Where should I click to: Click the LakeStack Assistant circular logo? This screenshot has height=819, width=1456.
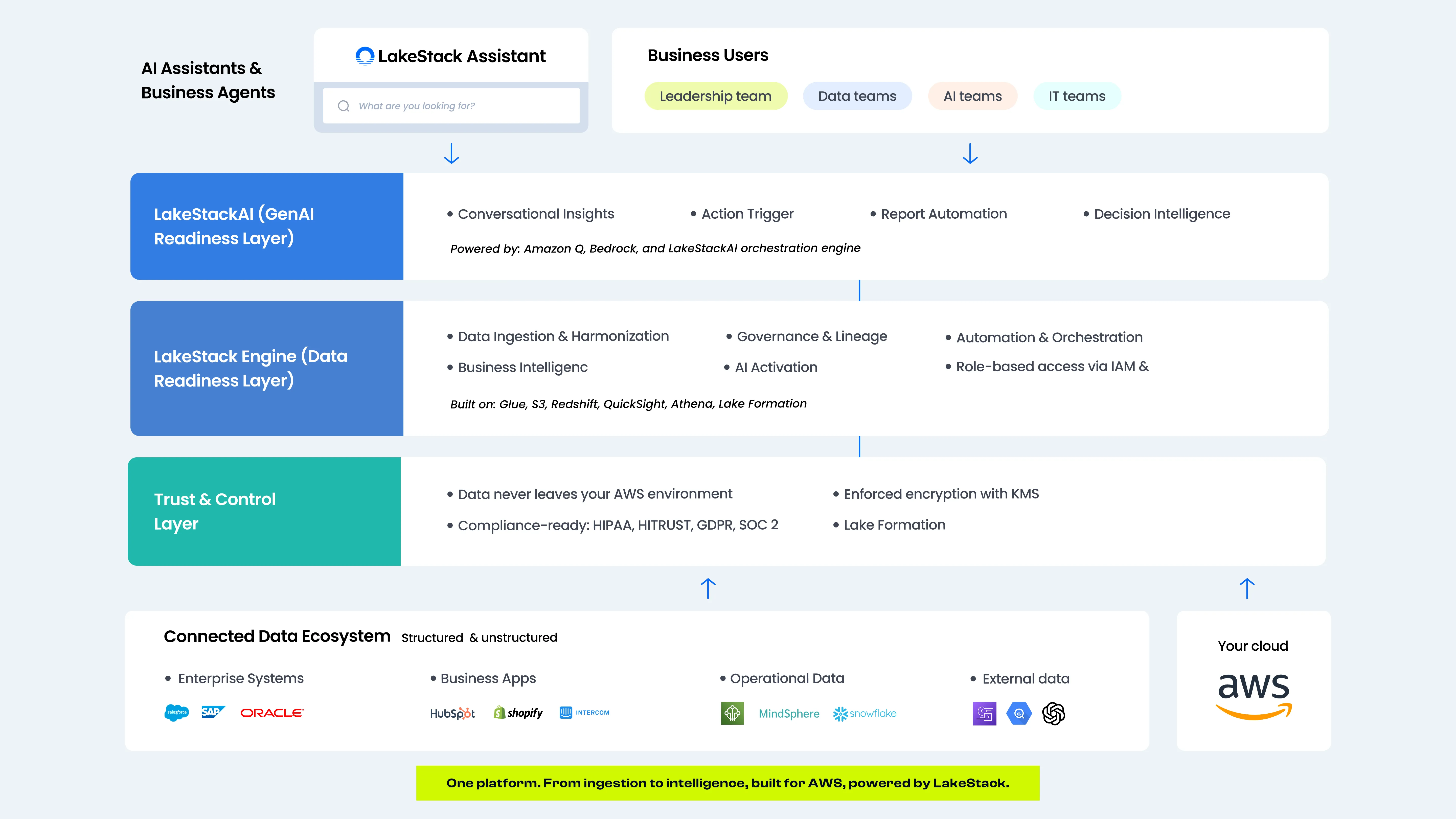pyautogui.click(x=365, y=56)
